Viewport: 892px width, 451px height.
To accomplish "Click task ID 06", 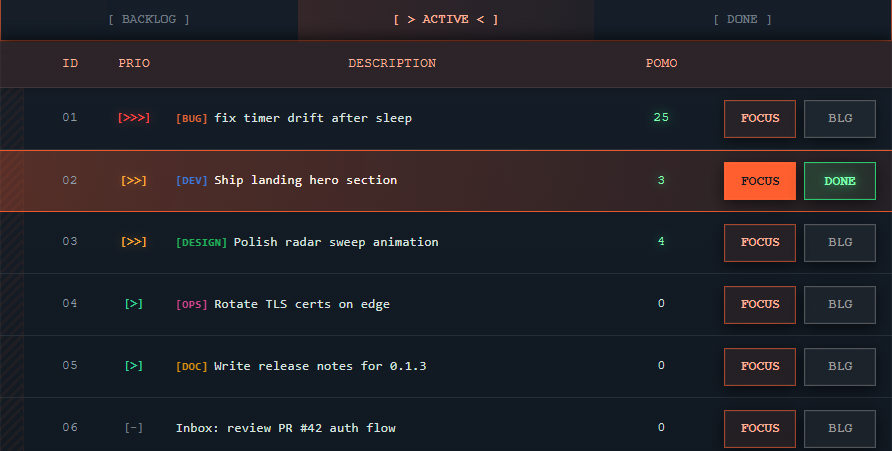I will (69, 428).
